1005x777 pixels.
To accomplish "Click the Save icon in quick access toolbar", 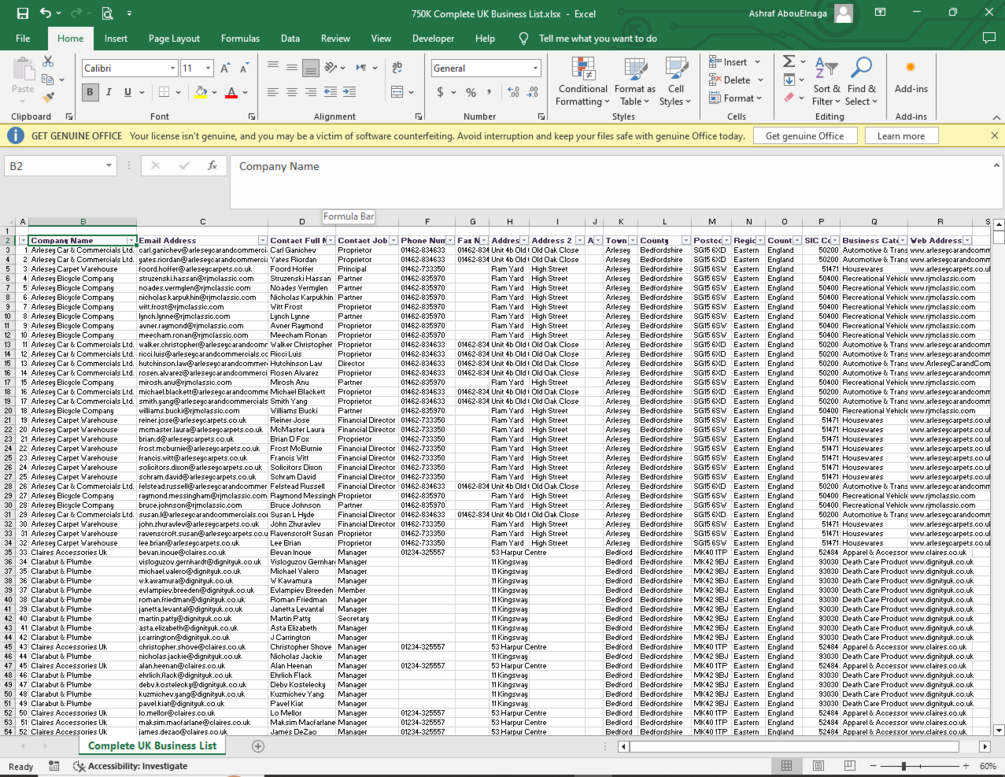I will point(22,13).
